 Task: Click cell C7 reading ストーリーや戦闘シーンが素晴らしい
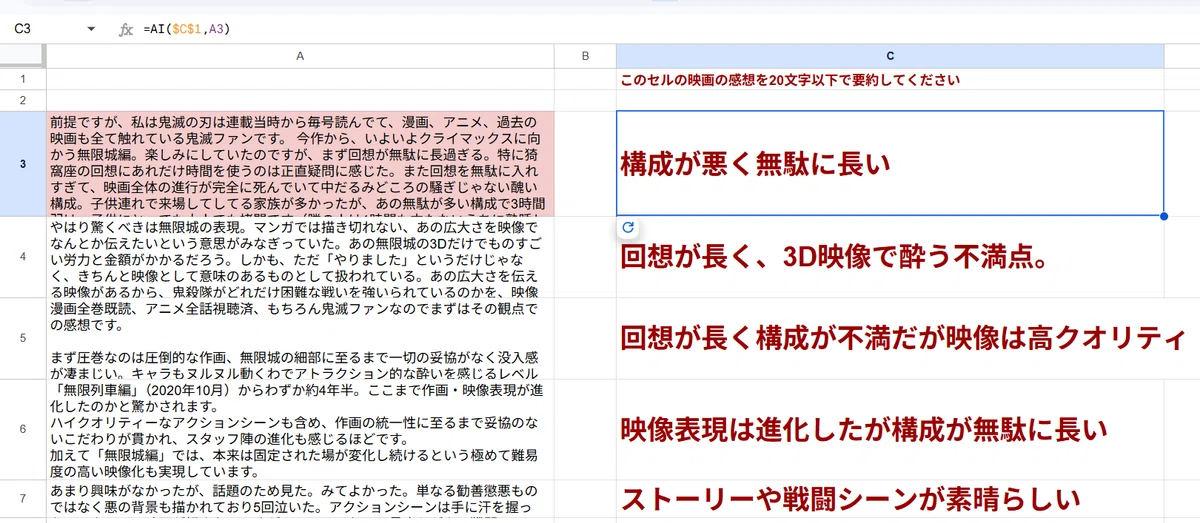point(890,500)
